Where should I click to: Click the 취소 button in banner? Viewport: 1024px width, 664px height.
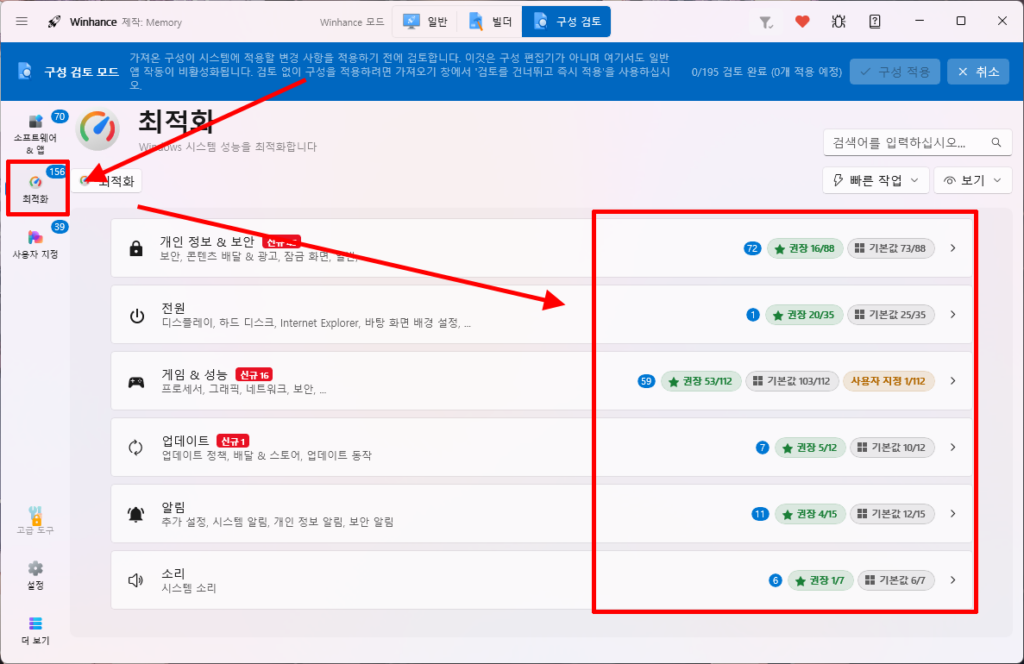point(978,72)
